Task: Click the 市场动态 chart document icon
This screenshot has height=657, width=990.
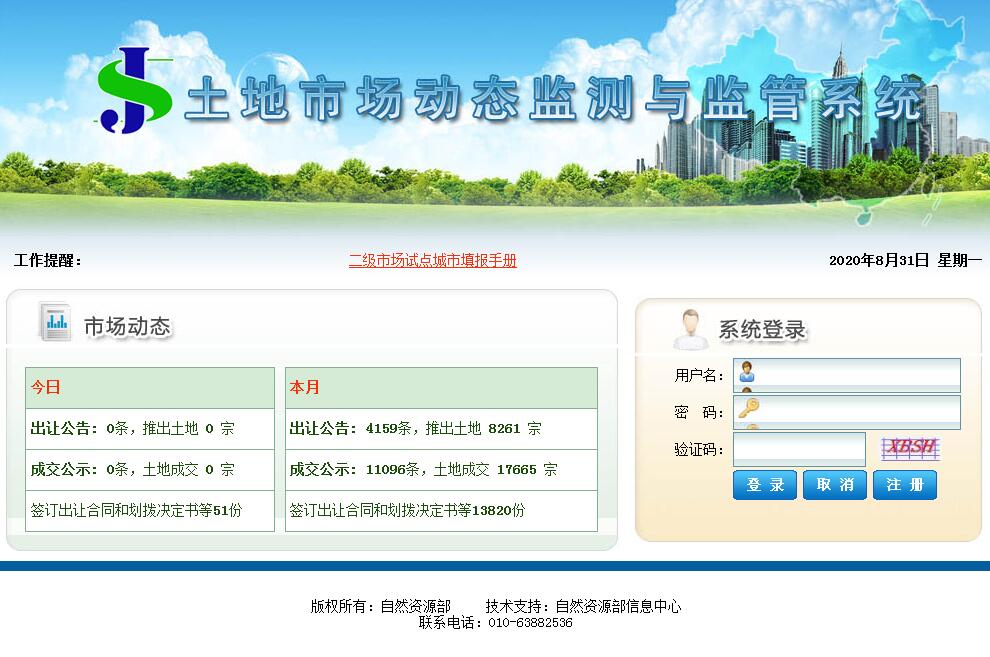Action: click(54, 322)
